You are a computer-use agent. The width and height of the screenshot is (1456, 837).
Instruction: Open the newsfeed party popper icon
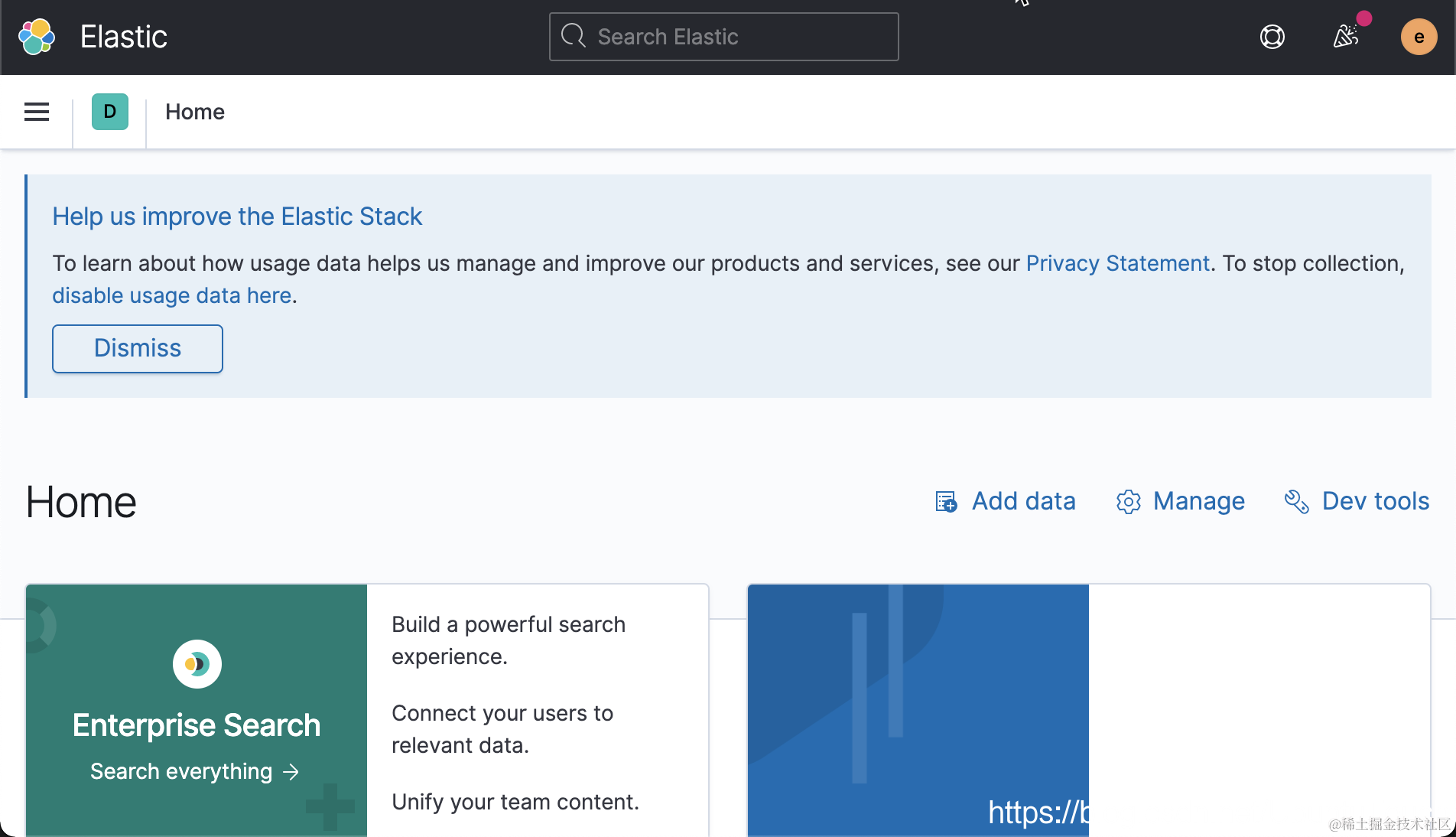(1345, 36)
